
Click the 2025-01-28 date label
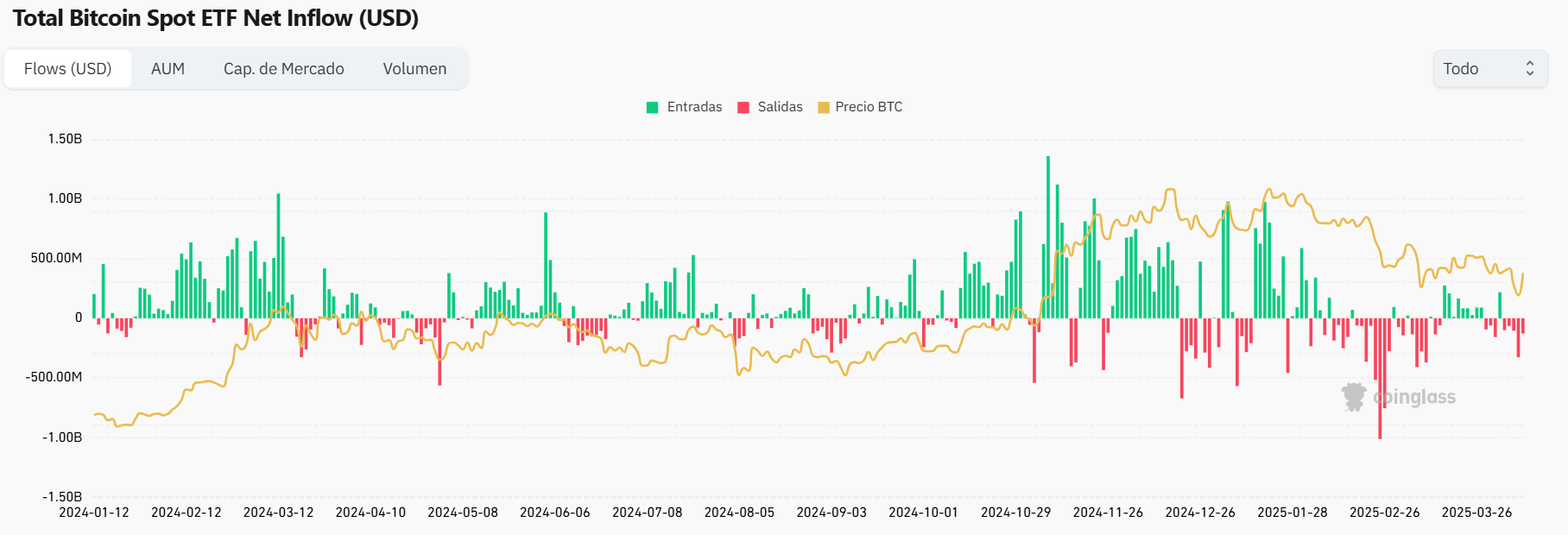[x=1293, y=513]
